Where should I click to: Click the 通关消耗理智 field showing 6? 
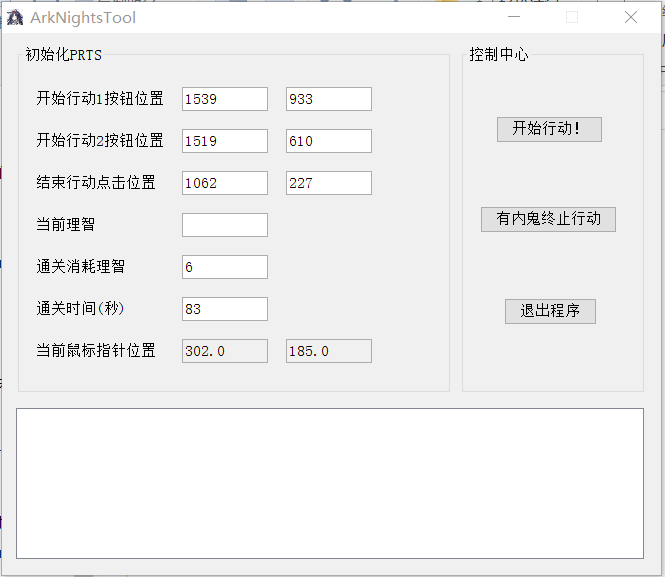pos(225,267)
